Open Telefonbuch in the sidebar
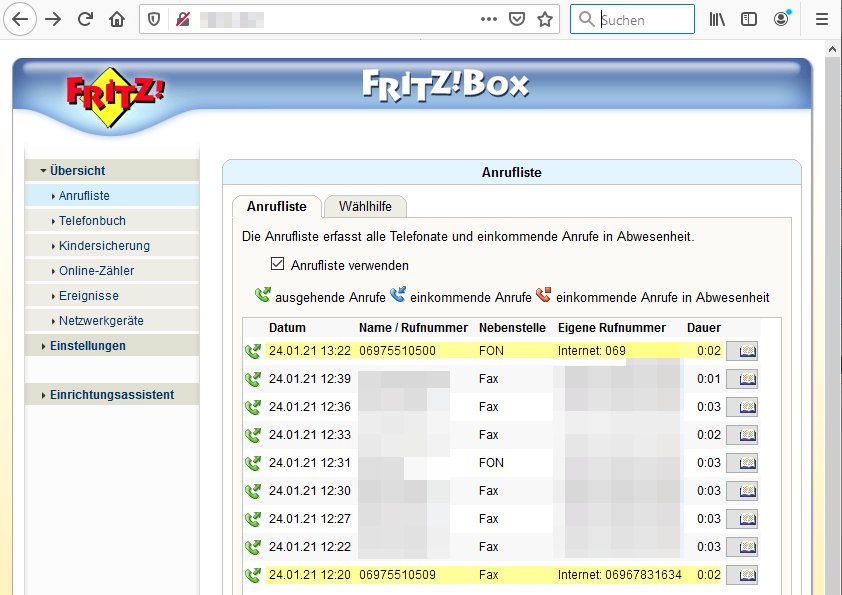The image size is (842, 595). (112, 221)
